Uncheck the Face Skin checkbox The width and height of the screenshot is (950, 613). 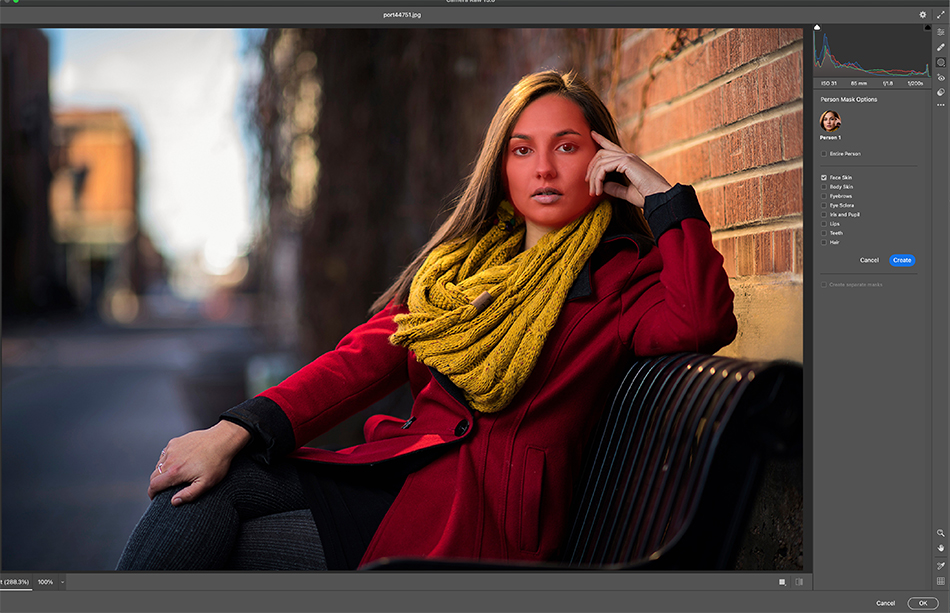point(823,177)
